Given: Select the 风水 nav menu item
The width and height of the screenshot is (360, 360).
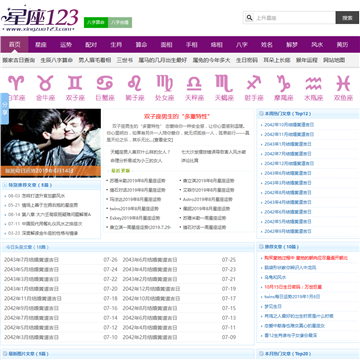Looking at the screenshot, I should point(317,45).
